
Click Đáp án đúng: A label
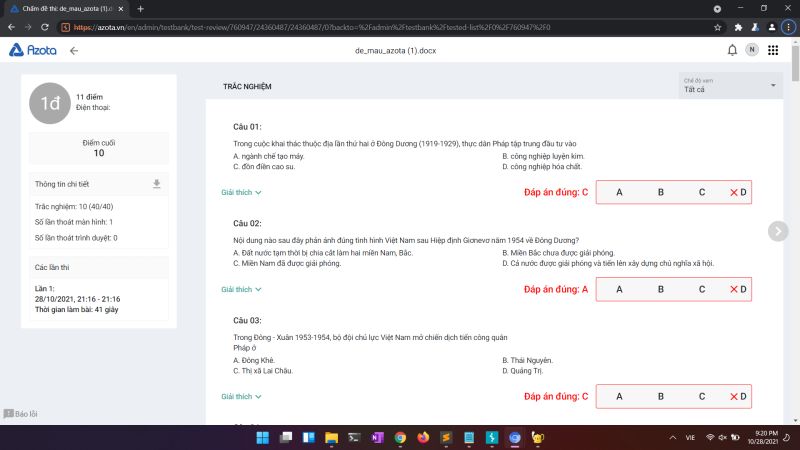tap(556, 289)
